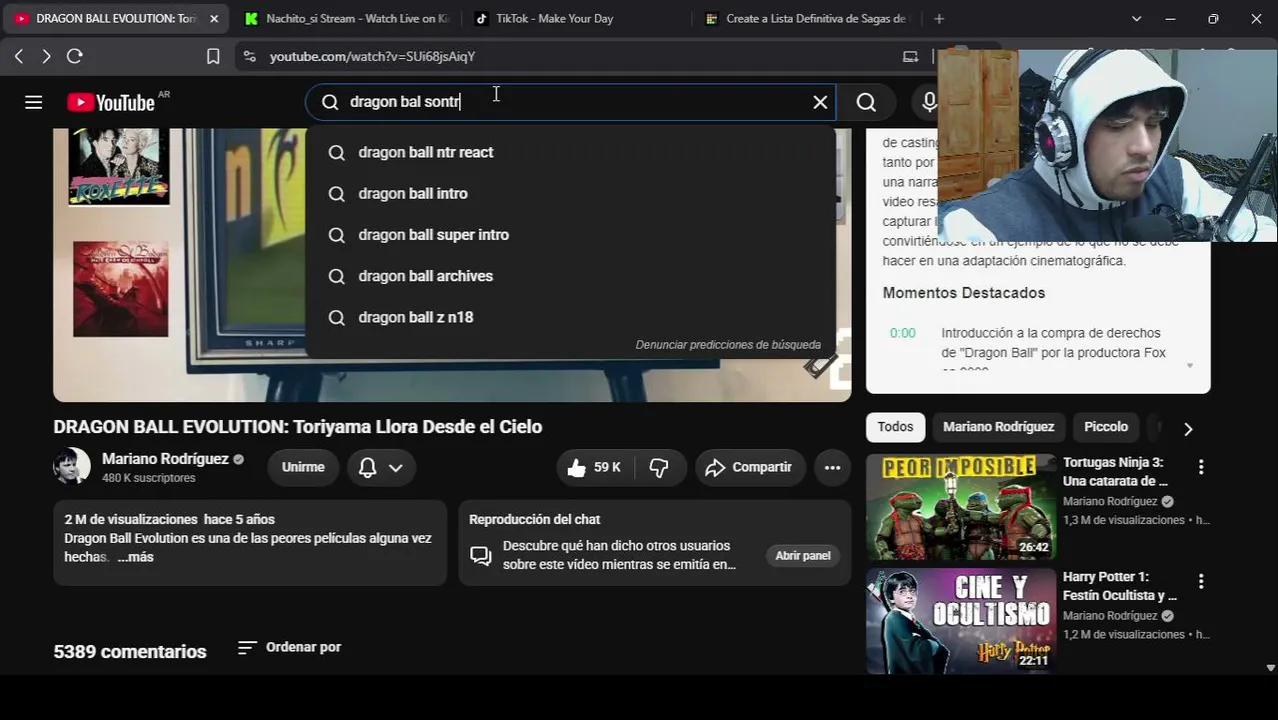Click the 5389 comentarios heading

[130, 652]
